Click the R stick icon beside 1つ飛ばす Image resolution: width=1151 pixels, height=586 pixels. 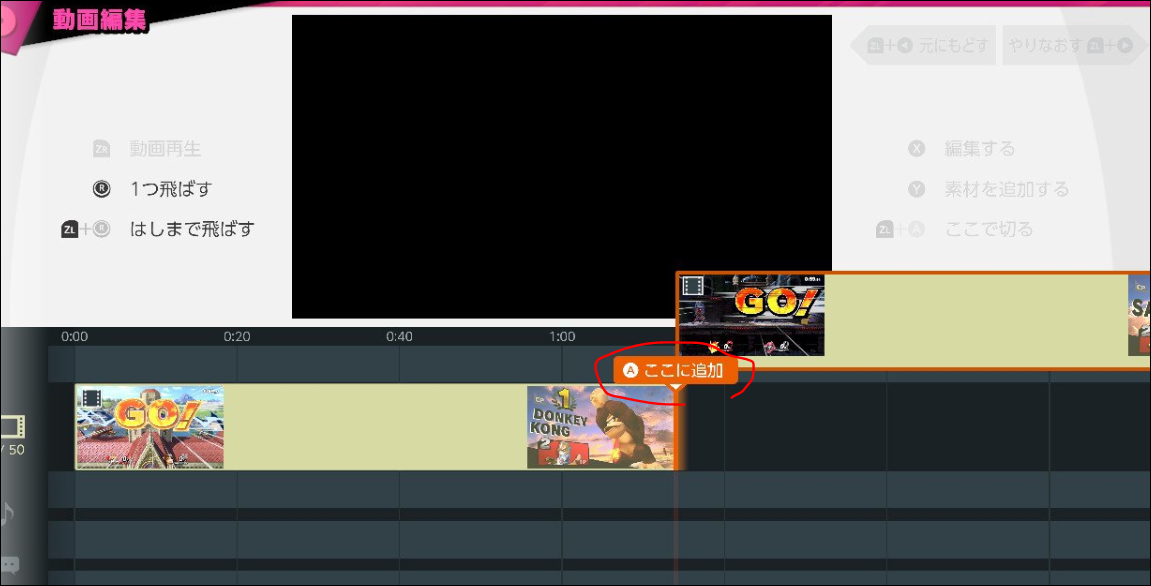point(101,189)
